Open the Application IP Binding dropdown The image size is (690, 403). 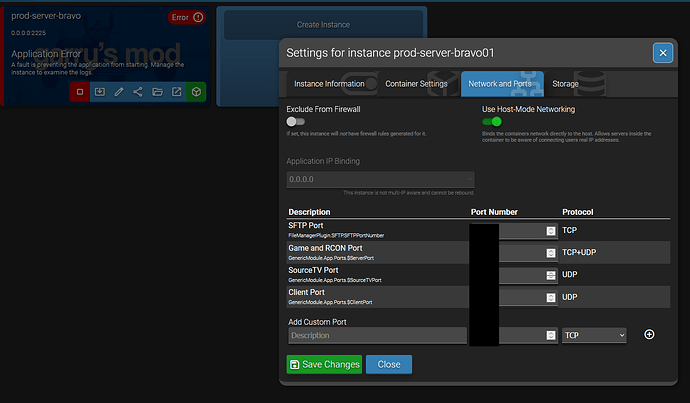click(x=380, y=180)
